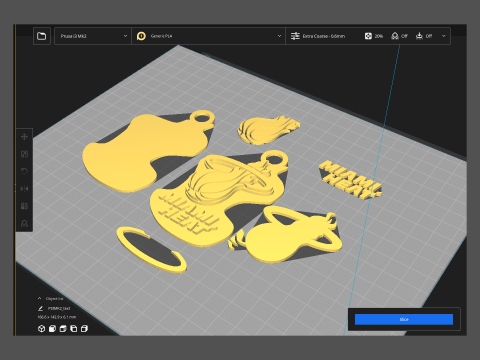Click the 20% infill icon

point(368,36)
